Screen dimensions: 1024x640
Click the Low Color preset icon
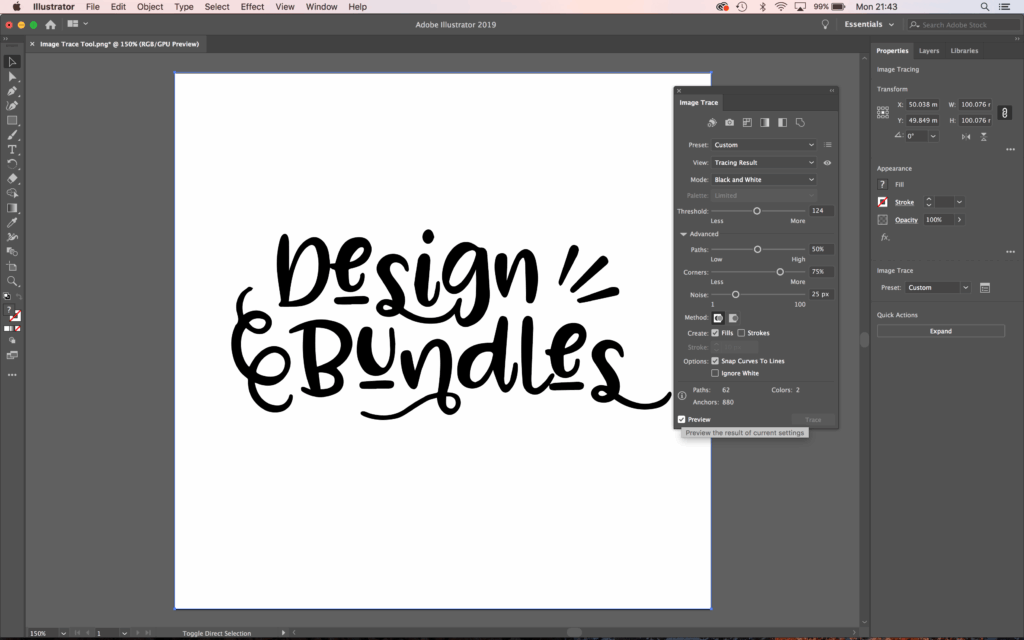[x=747, y=122]
